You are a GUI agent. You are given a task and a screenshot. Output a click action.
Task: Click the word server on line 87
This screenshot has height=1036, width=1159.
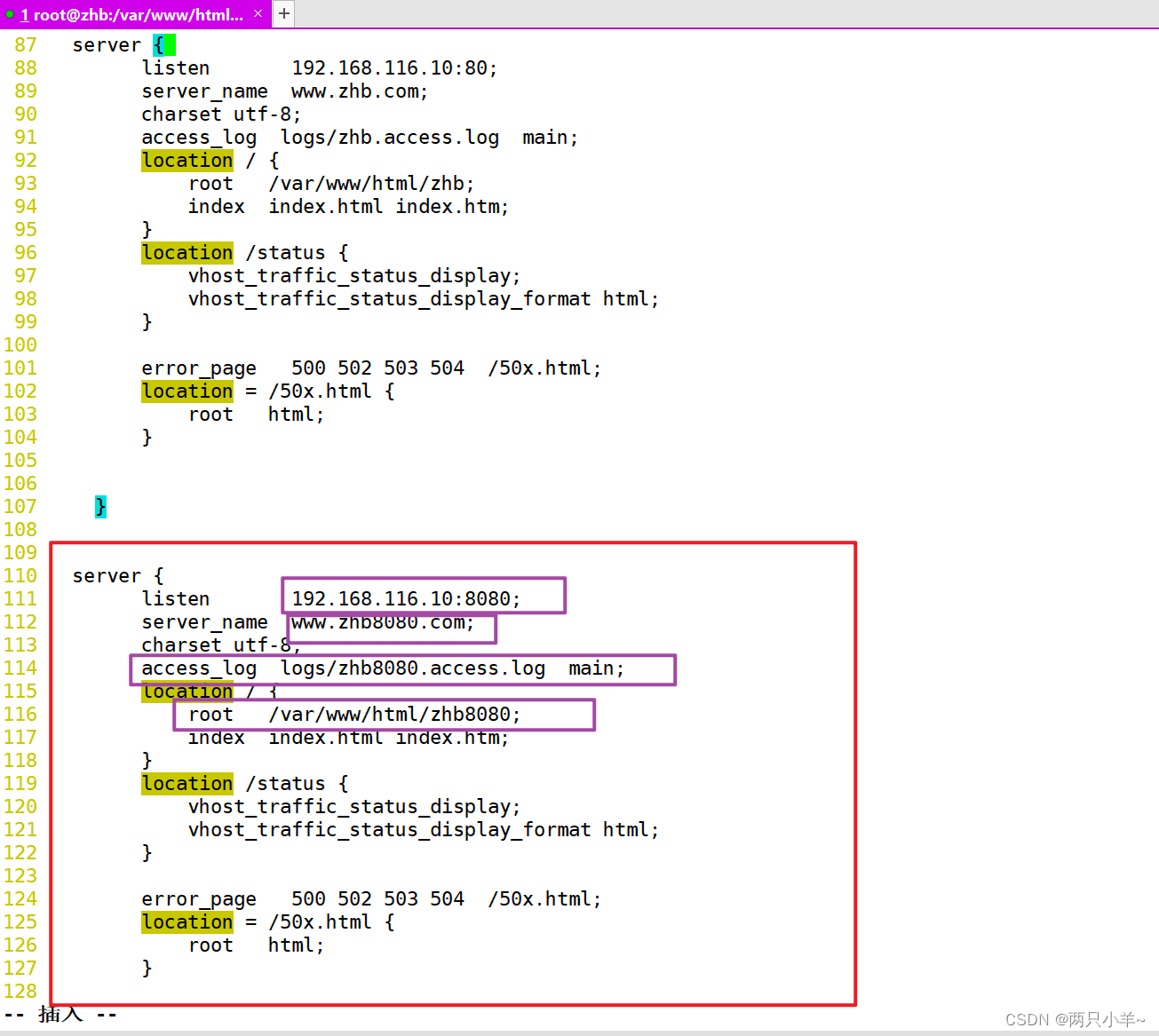(x=107, y=45)
